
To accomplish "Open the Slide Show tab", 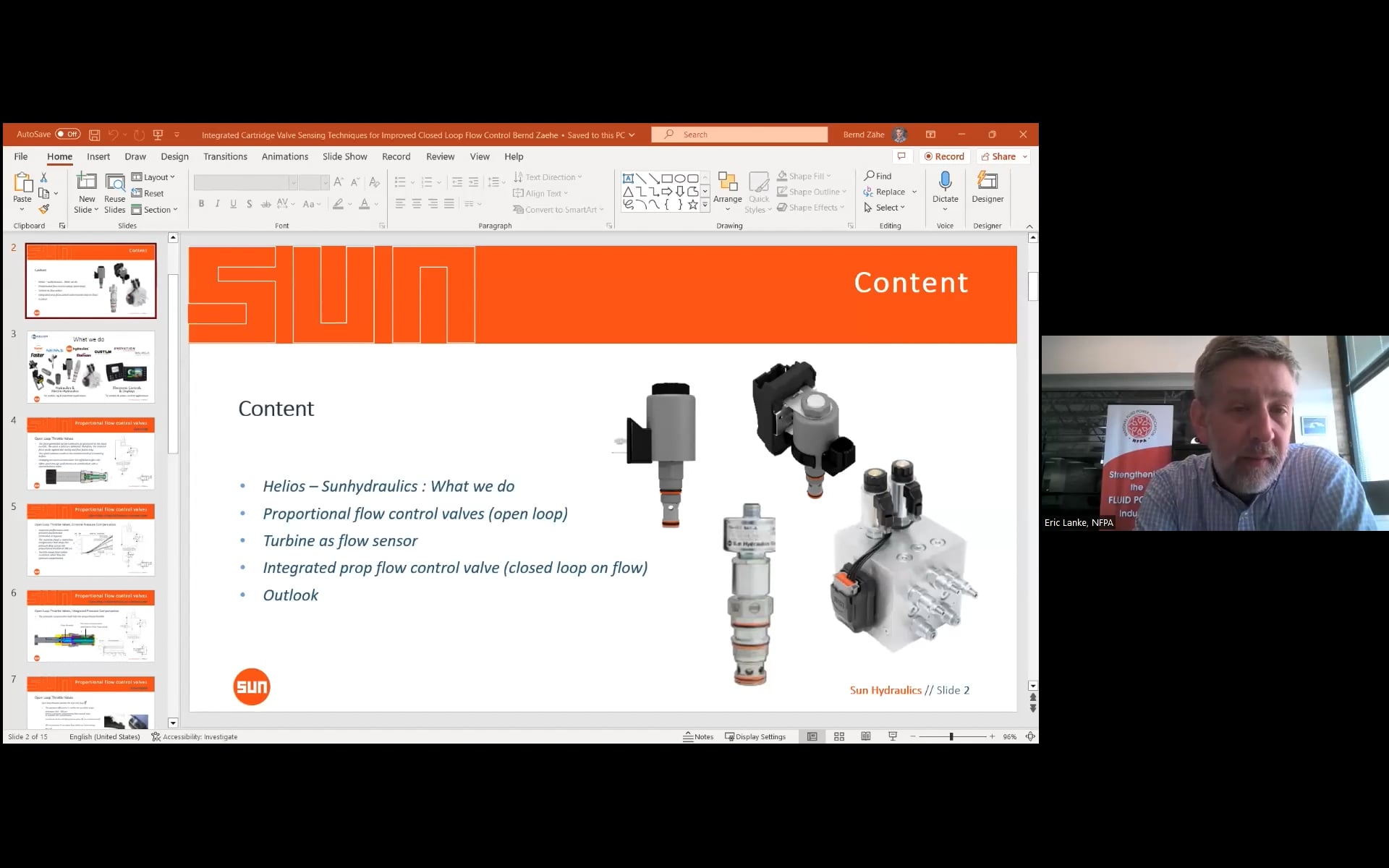I will pyautogui.click(x=345, y=156).
